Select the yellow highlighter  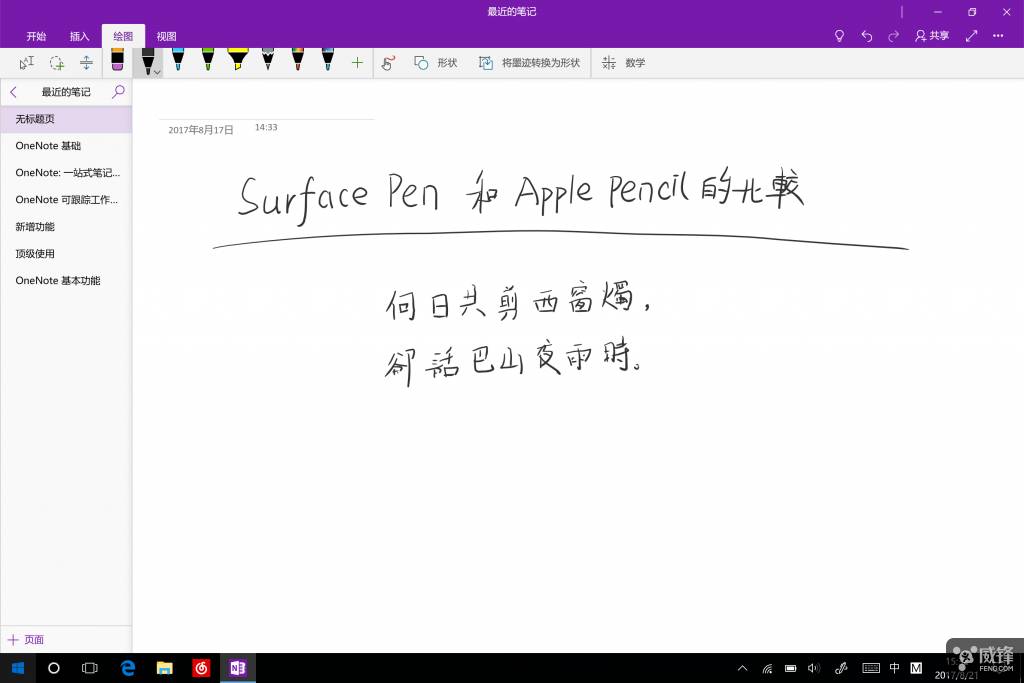point(238,60)
